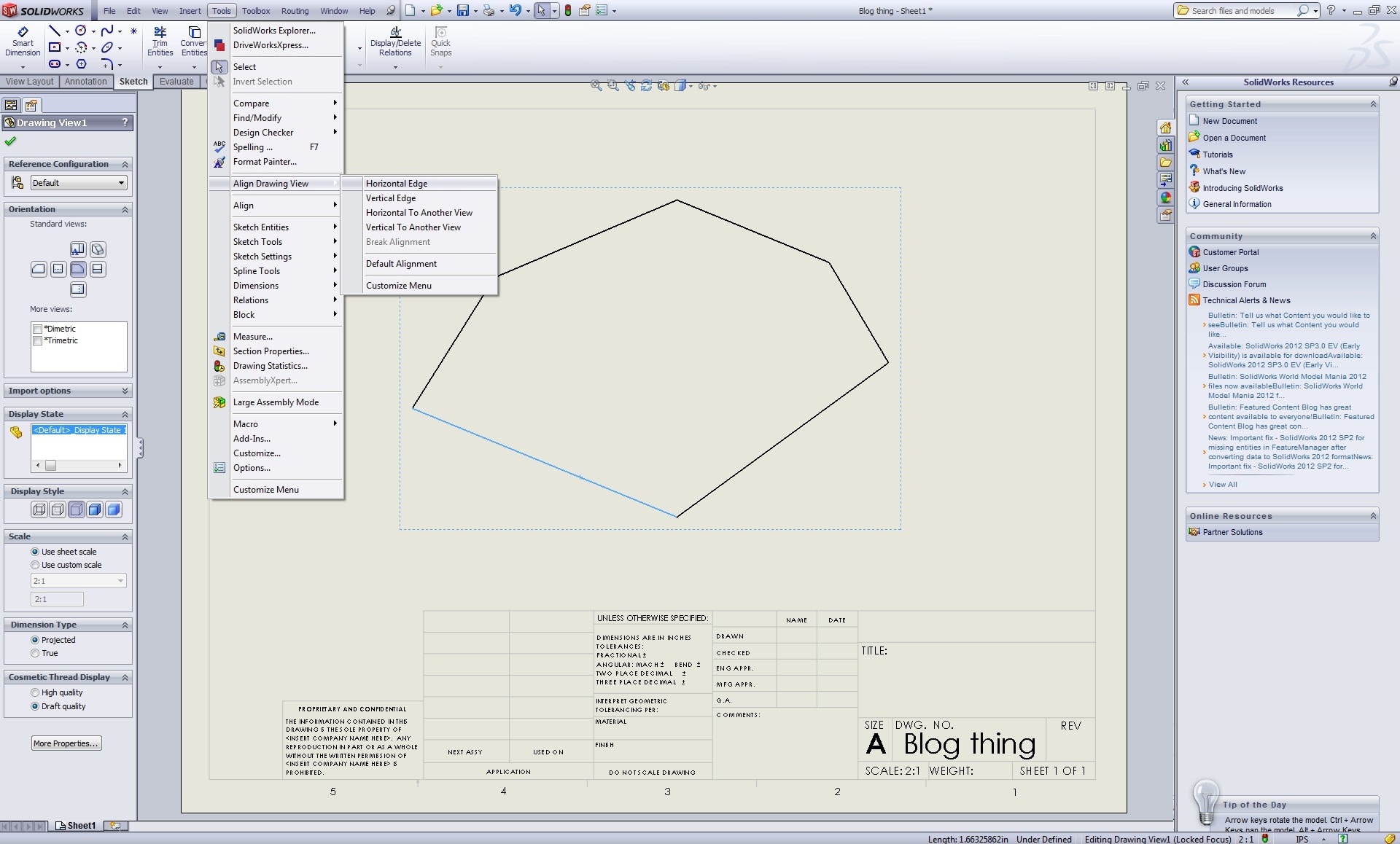Drag the Scale custom scale input field
1400x844 pixels.
(x=53, y=598)
